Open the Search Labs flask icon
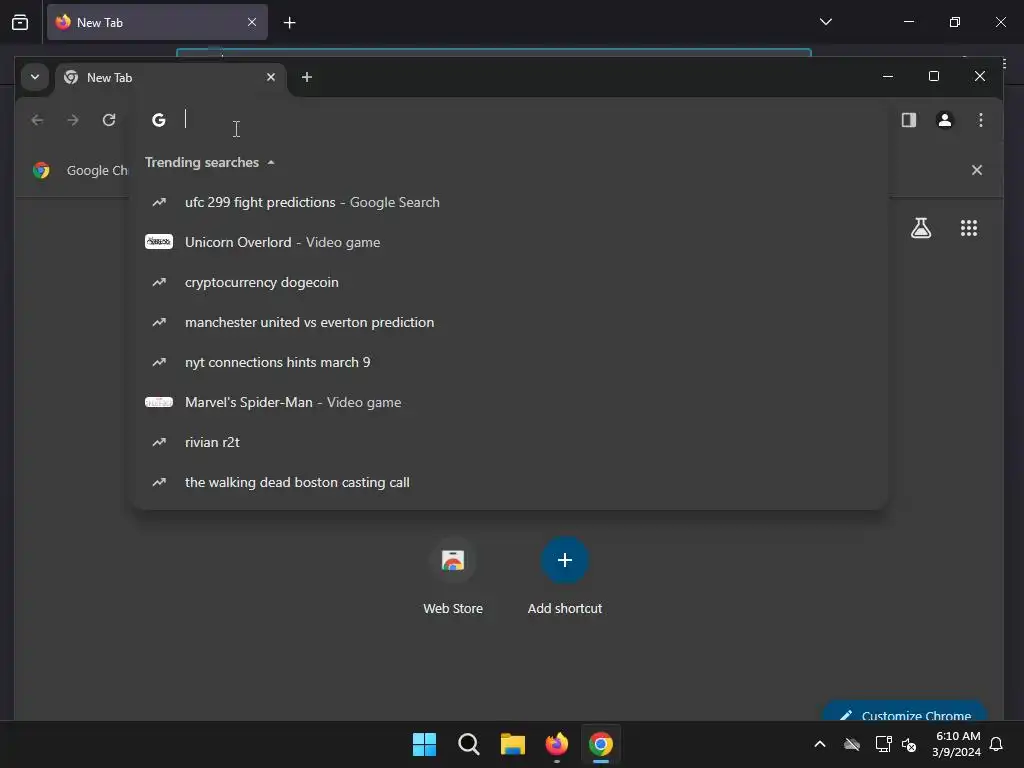Viewport: 1024px width, 768px height. [x=921, y=228]
